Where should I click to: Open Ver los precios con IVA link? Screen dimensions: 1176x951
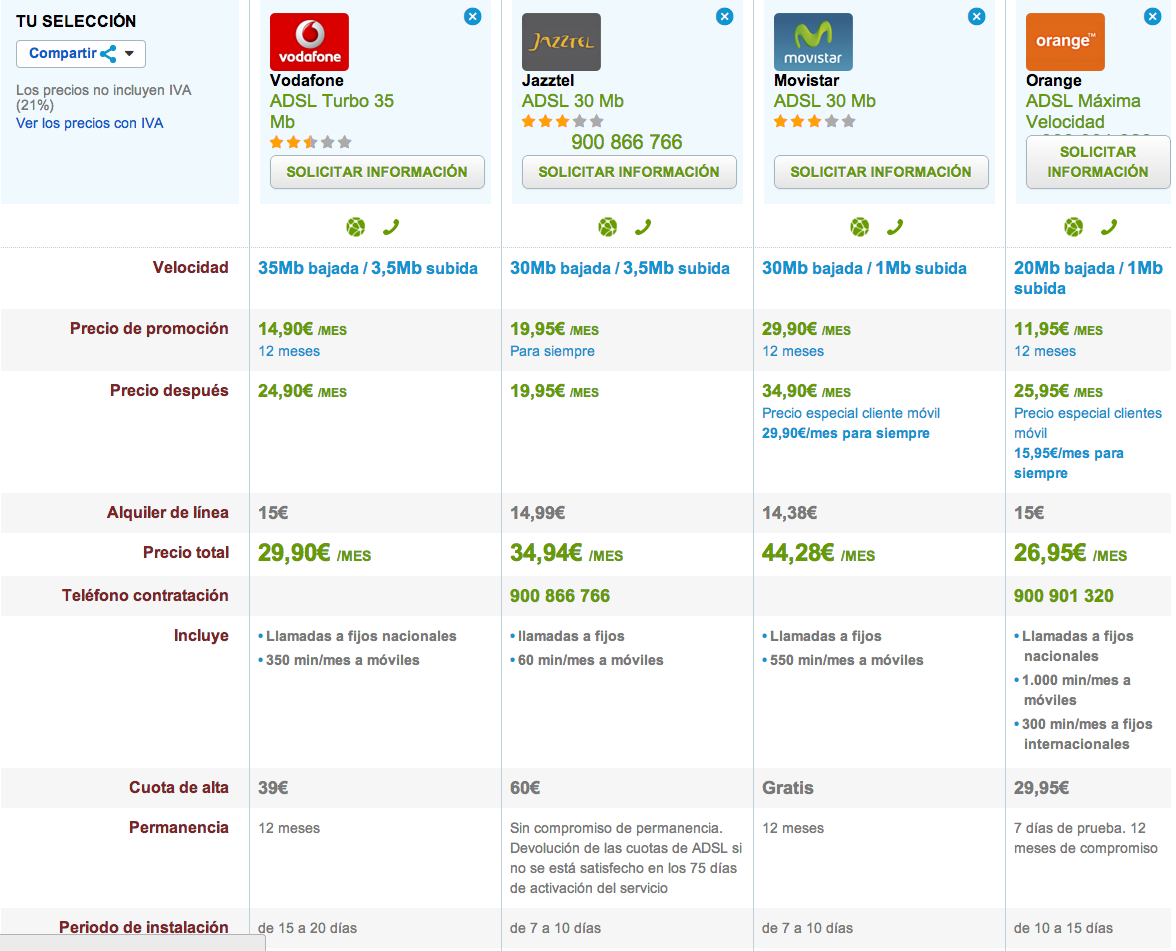click(x=90, y=123)
